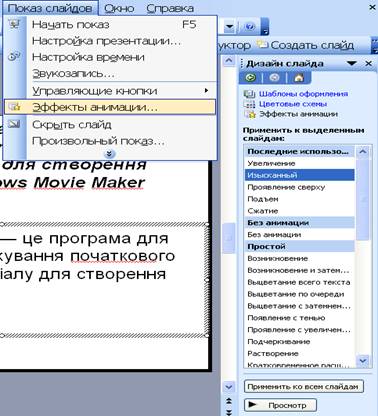Click the toolbar options arrow right of Help
Viewport: 378px width, 416px height.
(265, 27)
